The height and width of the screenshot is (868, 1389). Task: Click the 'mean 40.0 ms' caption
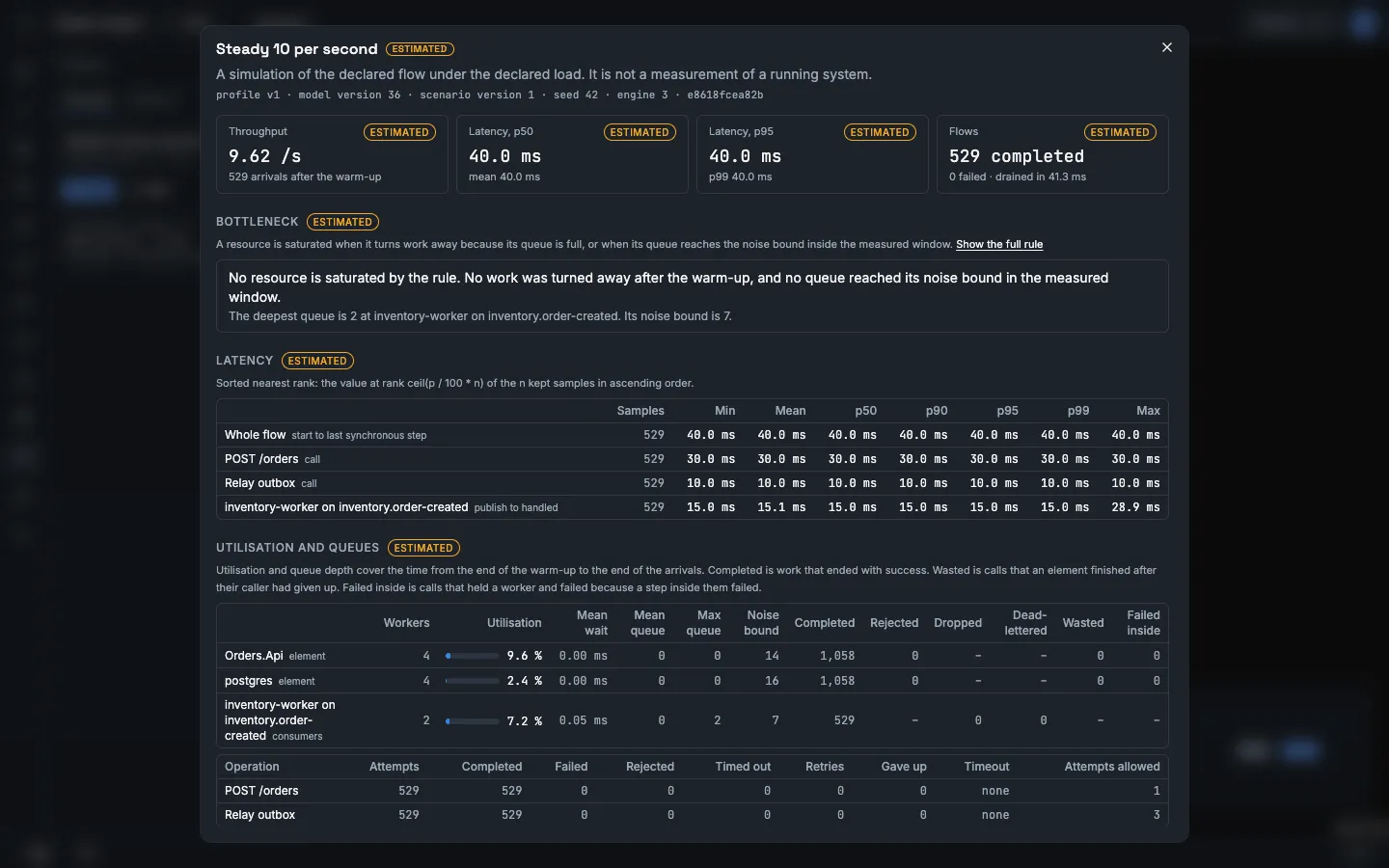click(x=504, y=177)
